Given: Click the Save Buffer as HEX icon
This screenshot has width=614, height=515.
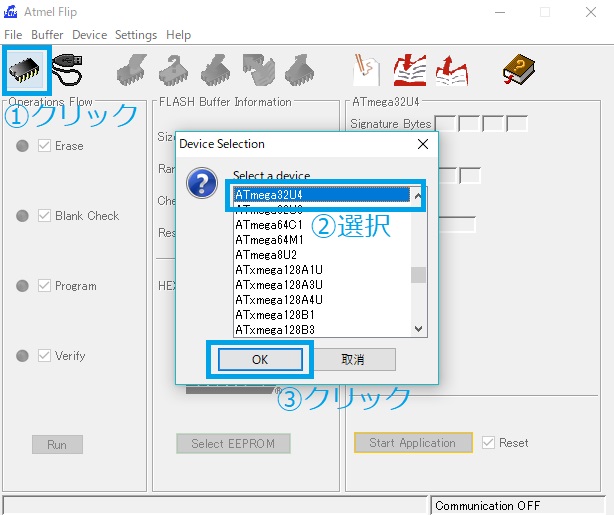Looking at the screenshot, I should (x=452, y=70).
